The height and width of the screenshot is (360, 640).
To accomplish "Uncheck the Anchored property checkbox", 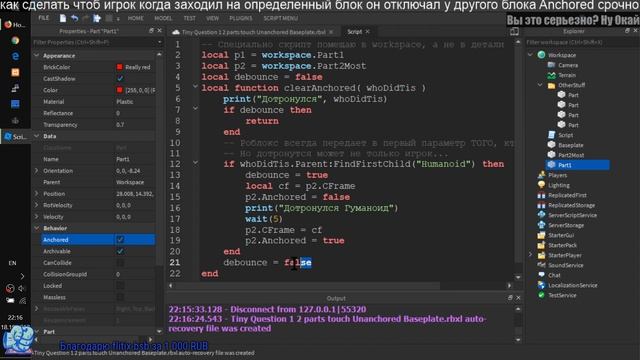I will click(x=120, y=240).
